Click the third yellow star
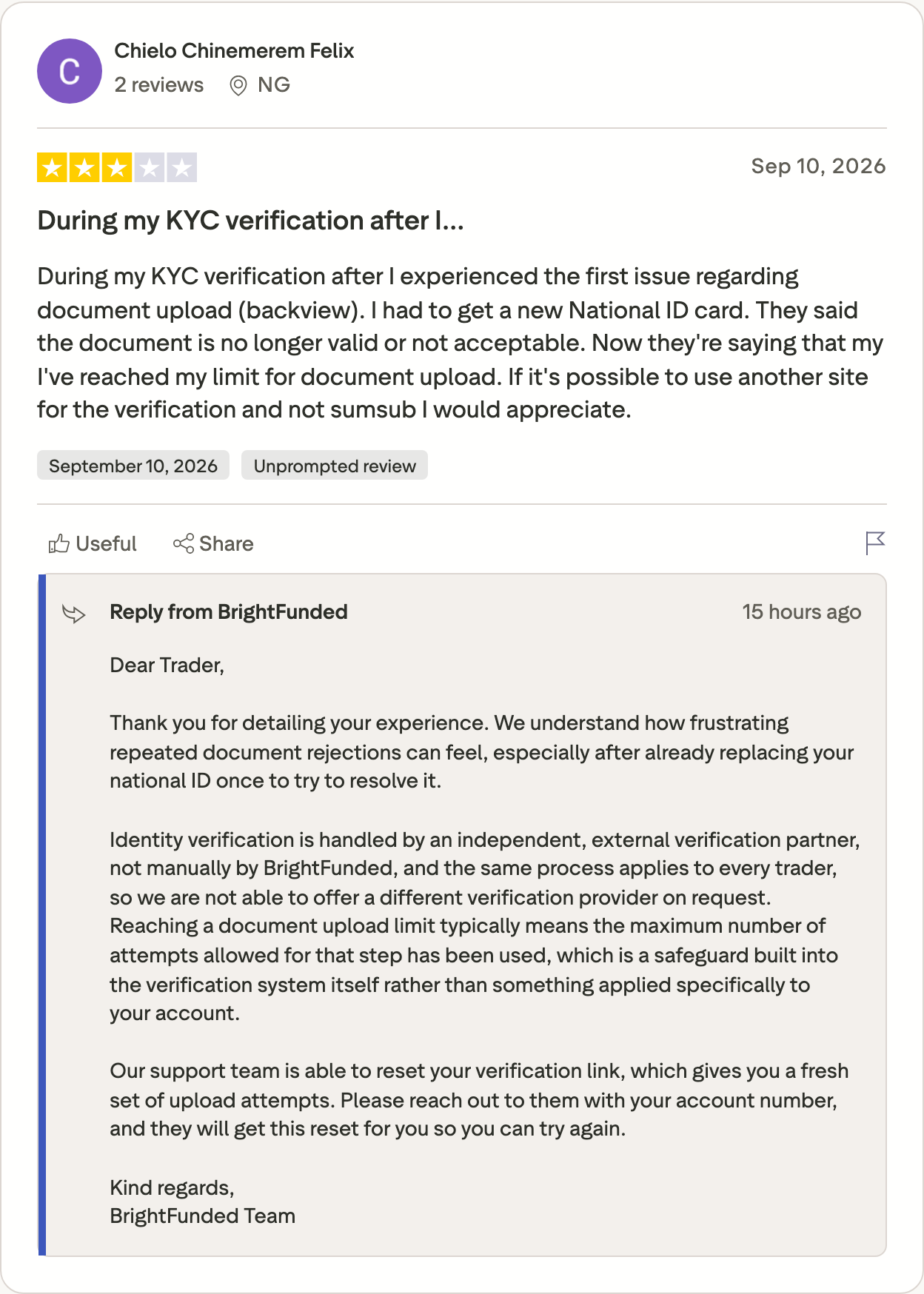The height and width of the screenshot is (1294, 924). 117,168
